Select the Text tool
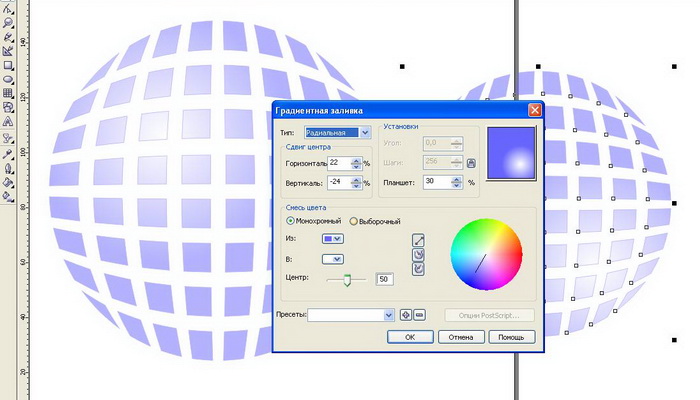This screenshot has height=400, width=700. tap(8, 121)
